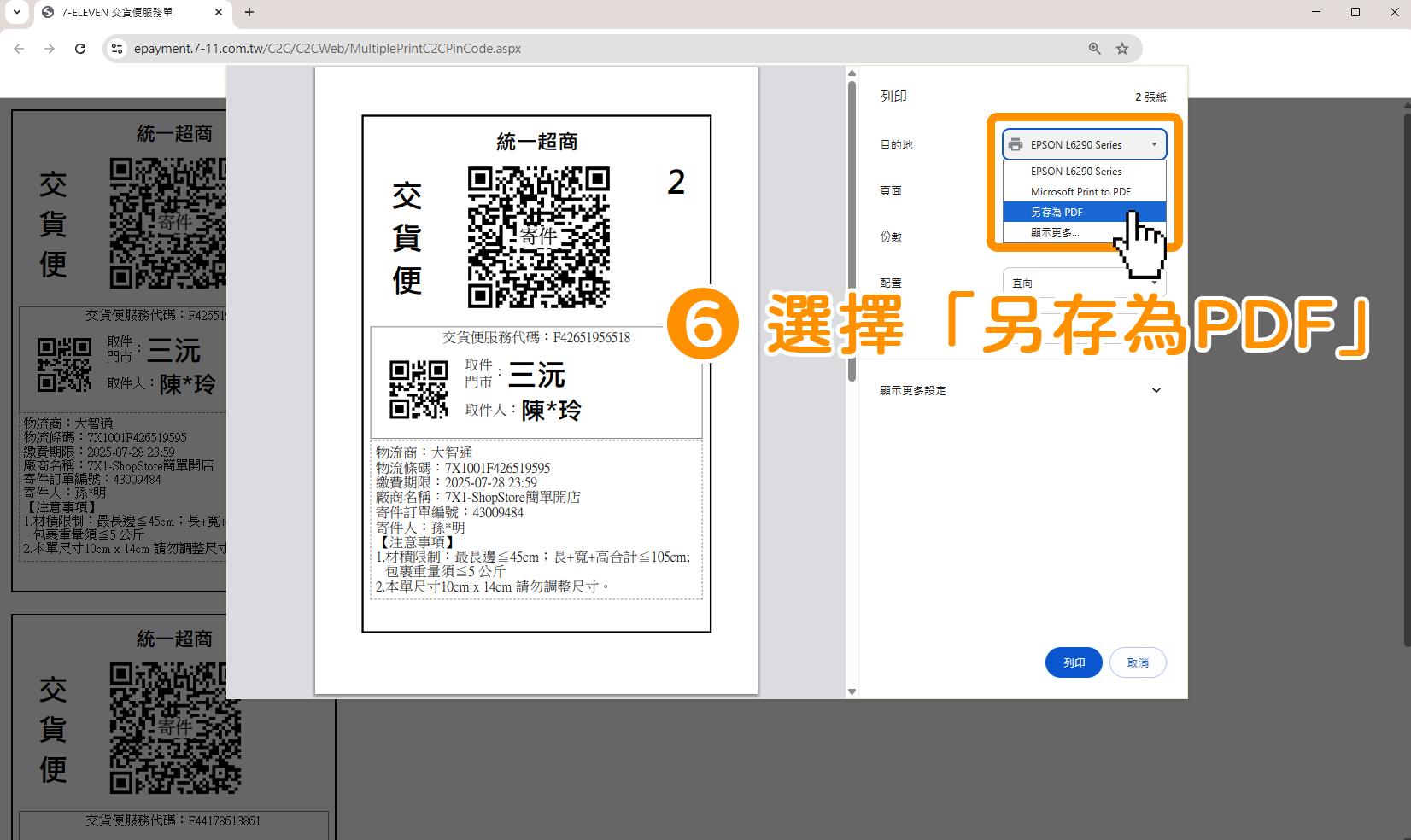Click large QR code in preview

click(539, 237)
